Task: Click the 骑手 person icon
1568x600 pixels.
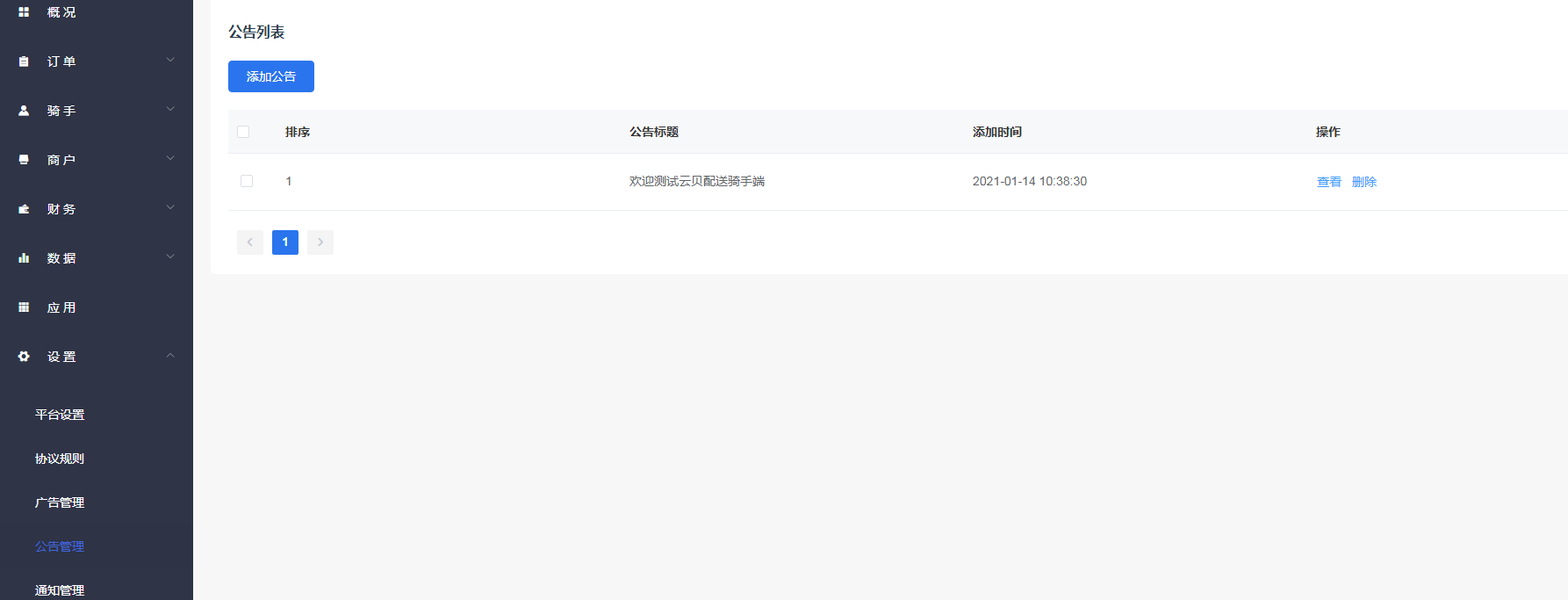Action: click(x=24, y=111)
